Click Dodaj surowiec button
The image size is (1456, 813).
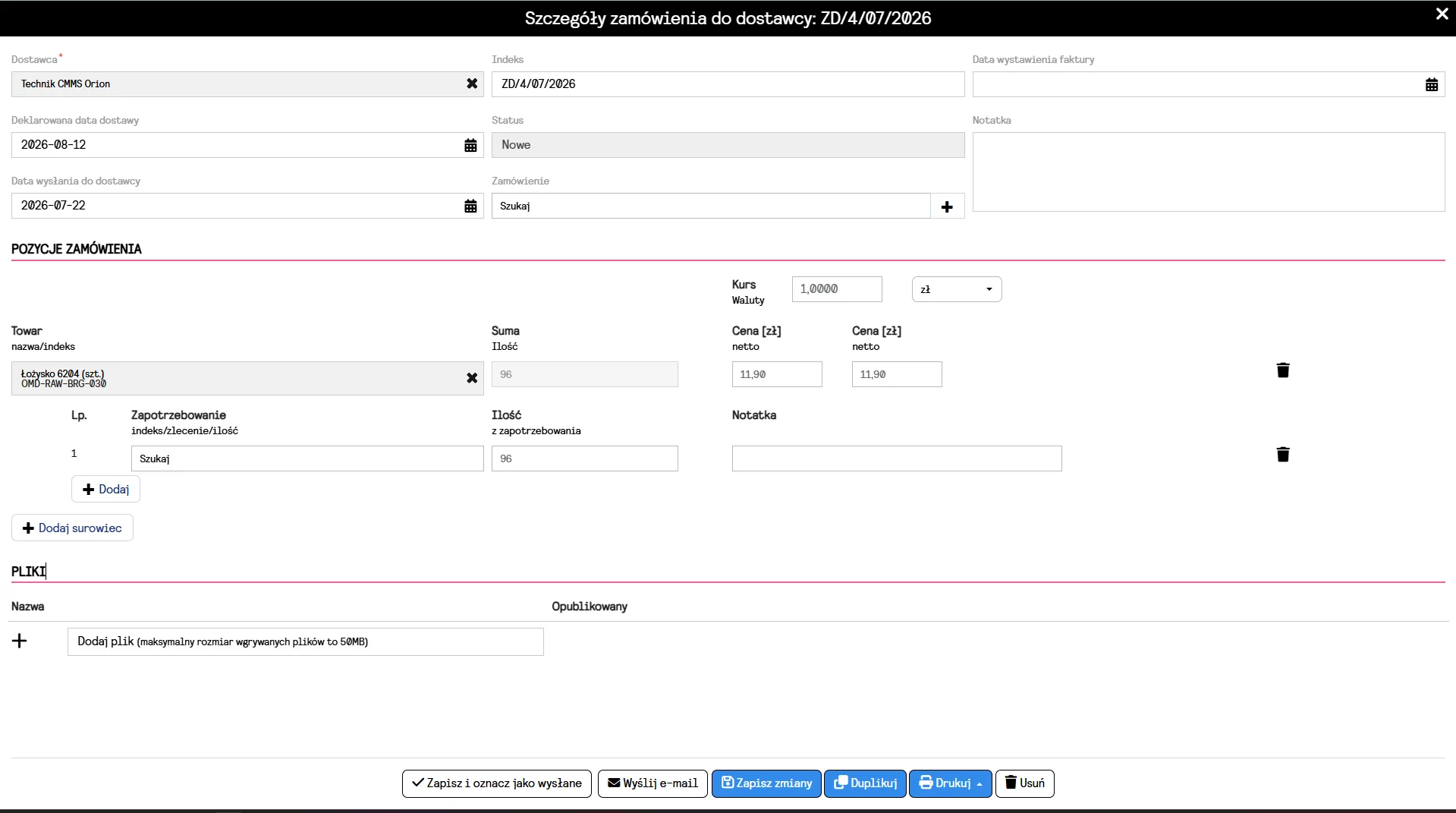click(72, 528)
